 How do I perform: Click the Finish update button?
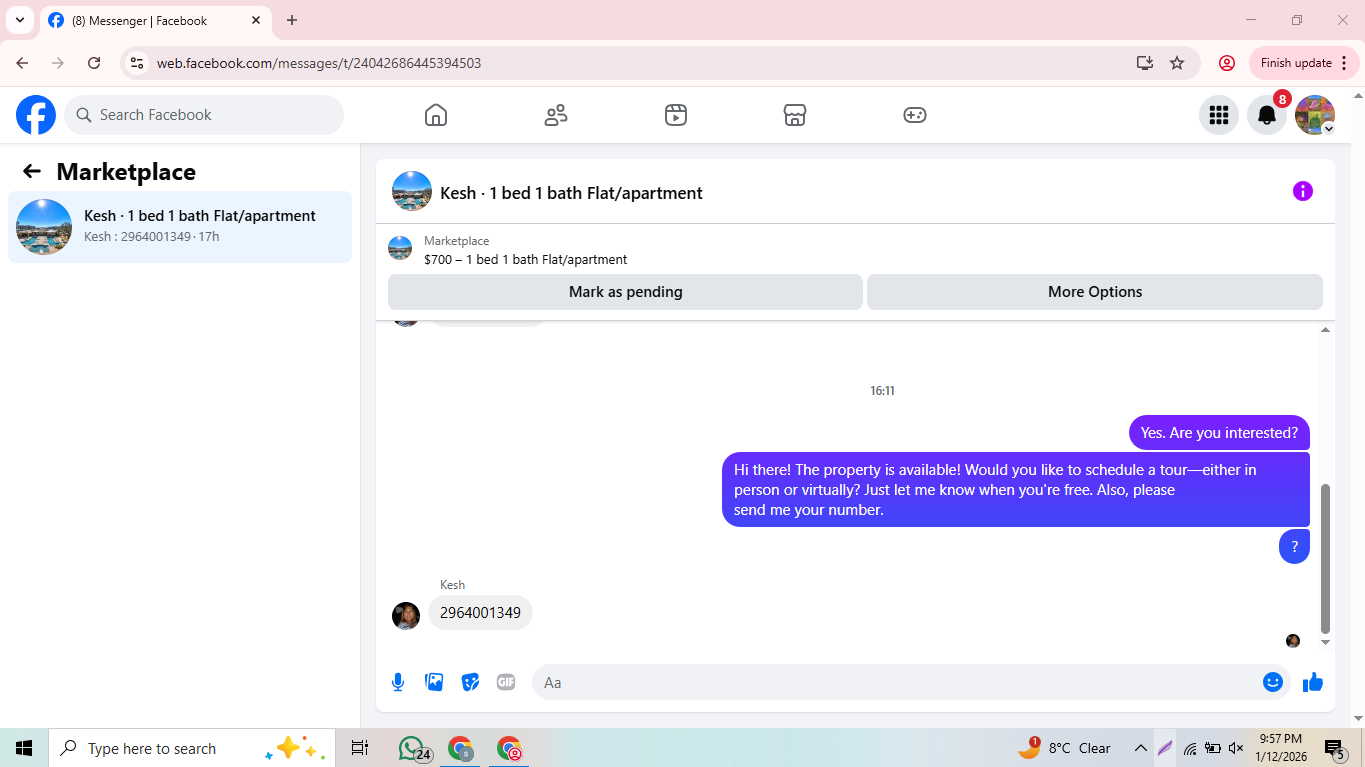pos(1304,63)
